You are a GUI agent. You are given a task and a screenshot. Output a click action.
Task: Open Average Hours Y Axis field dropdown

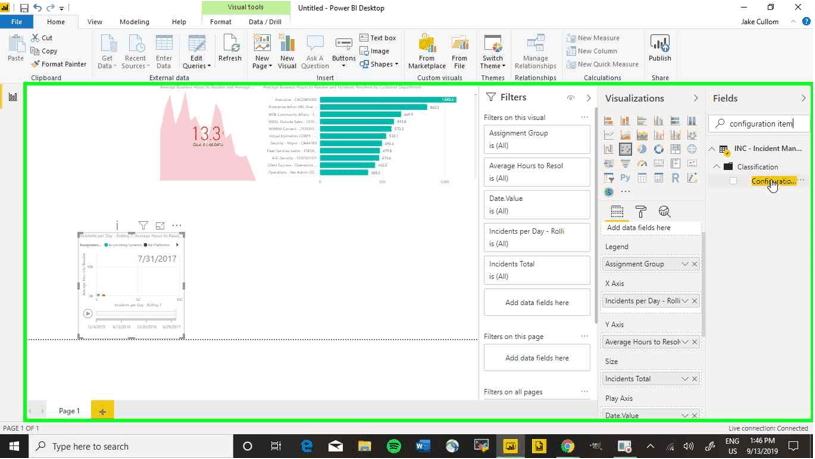click(685, 342)
